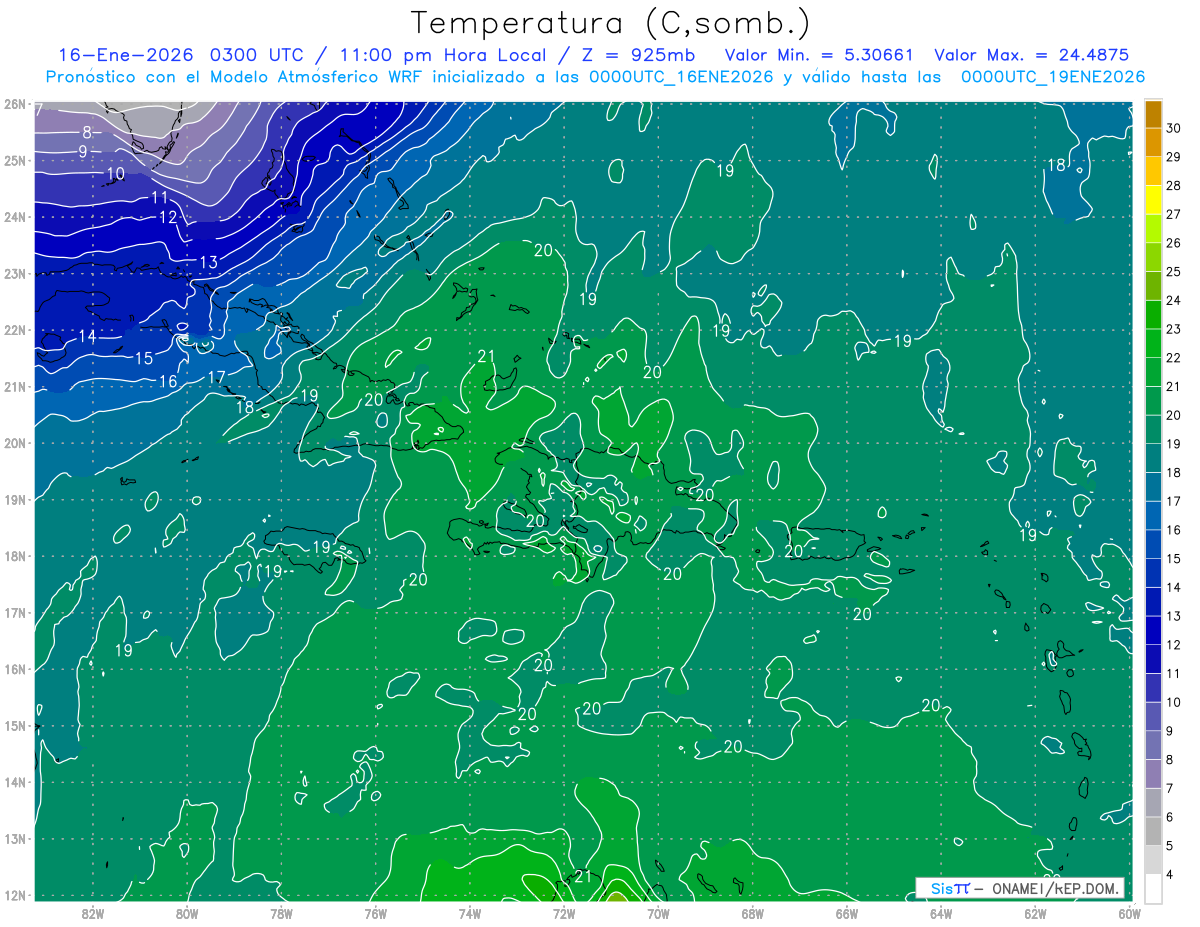Click the longitude axis label 82W

[x=93, y=913]
